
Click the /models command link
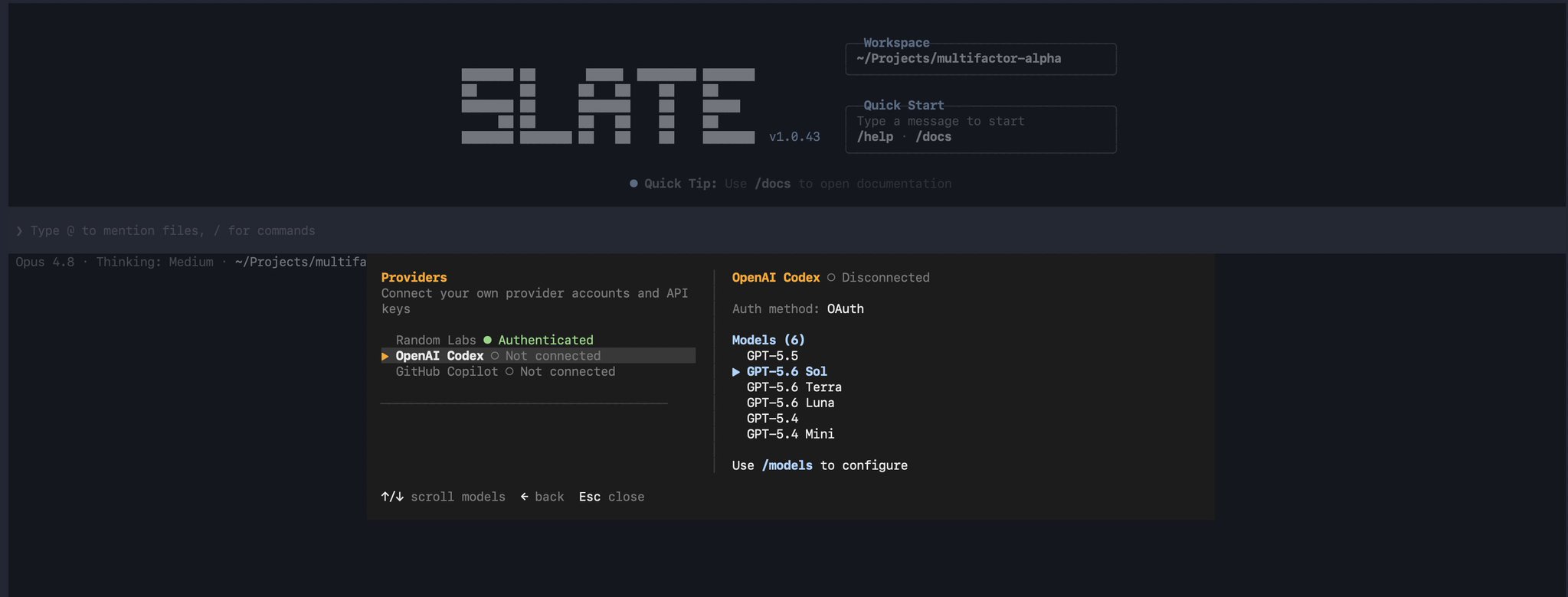click(x=787, y=465)
